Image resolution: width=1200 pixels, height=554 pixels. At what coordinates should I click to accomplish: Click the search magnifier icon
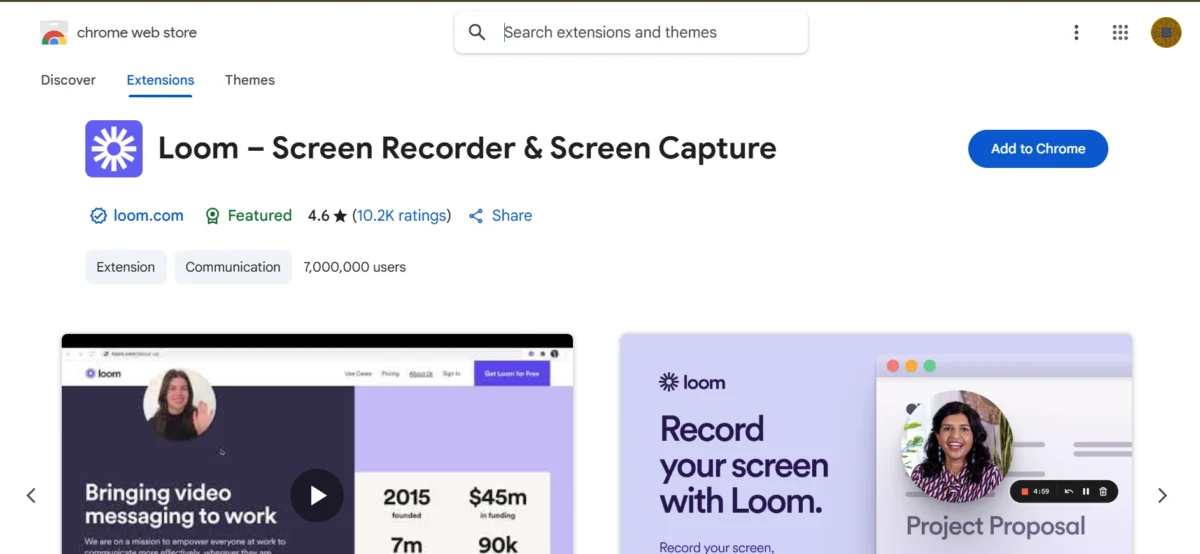pos(477,32)
